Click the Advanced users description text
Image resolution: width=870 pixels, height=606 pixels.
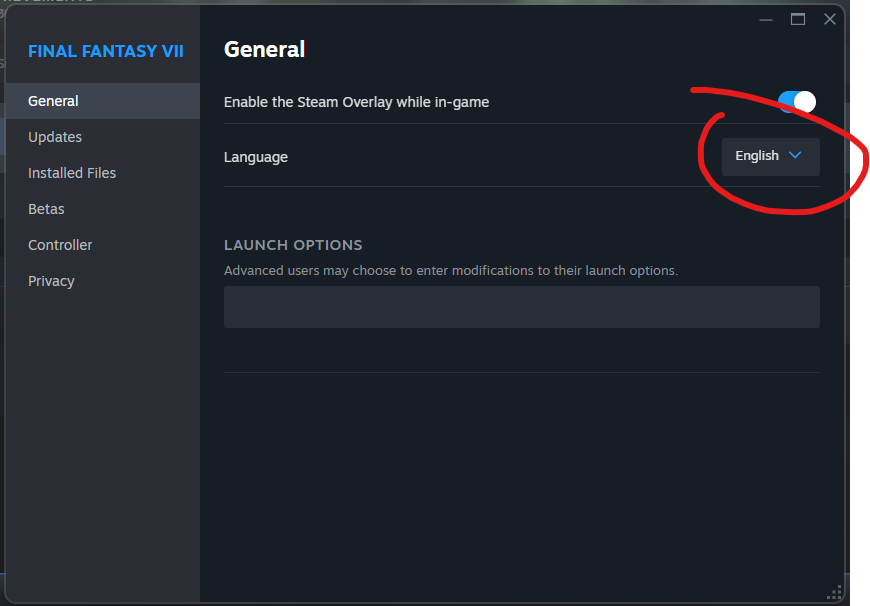pyautogui.click(x=451, y=271)
